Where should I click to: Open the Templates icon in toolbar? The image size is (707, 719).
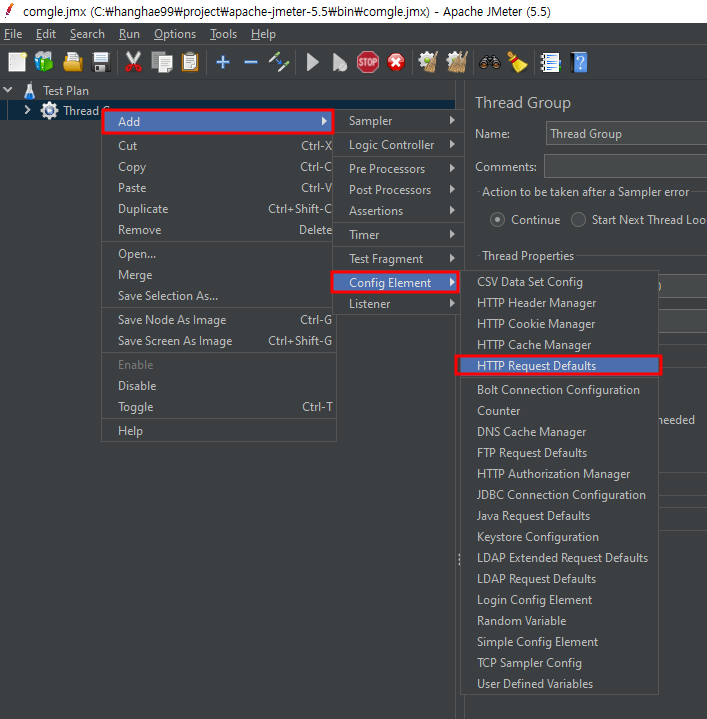coord(44,62)
